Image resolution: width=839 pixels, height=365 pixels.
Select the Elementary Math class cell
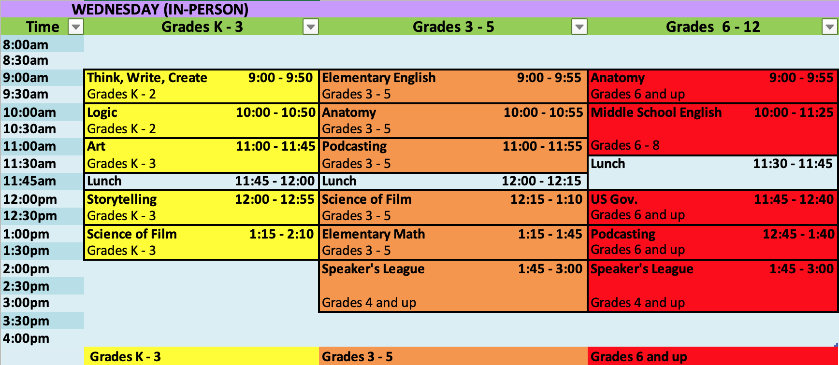[x=453, y=242]
